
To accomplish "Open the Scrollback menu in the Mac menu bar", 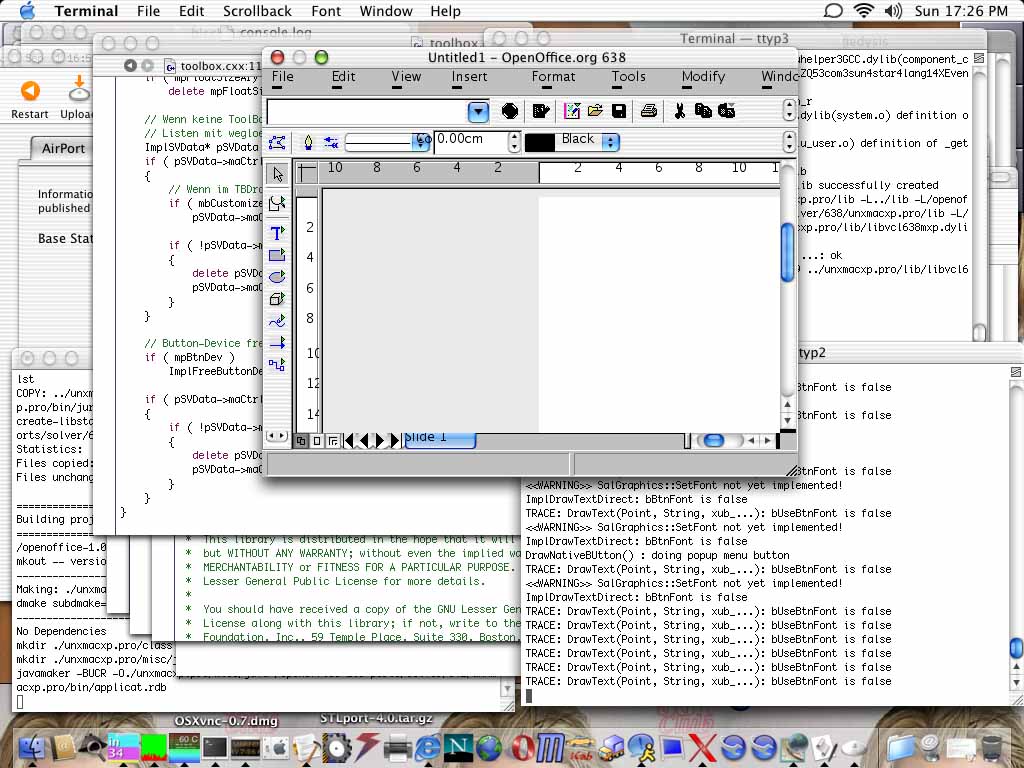I will 257,11.
